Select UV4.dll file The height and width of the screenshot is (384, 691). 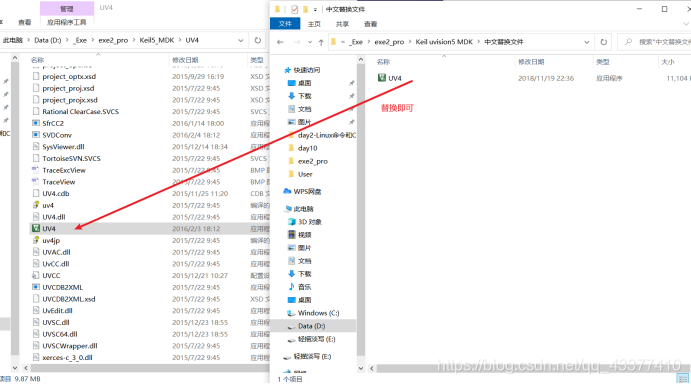54,217
